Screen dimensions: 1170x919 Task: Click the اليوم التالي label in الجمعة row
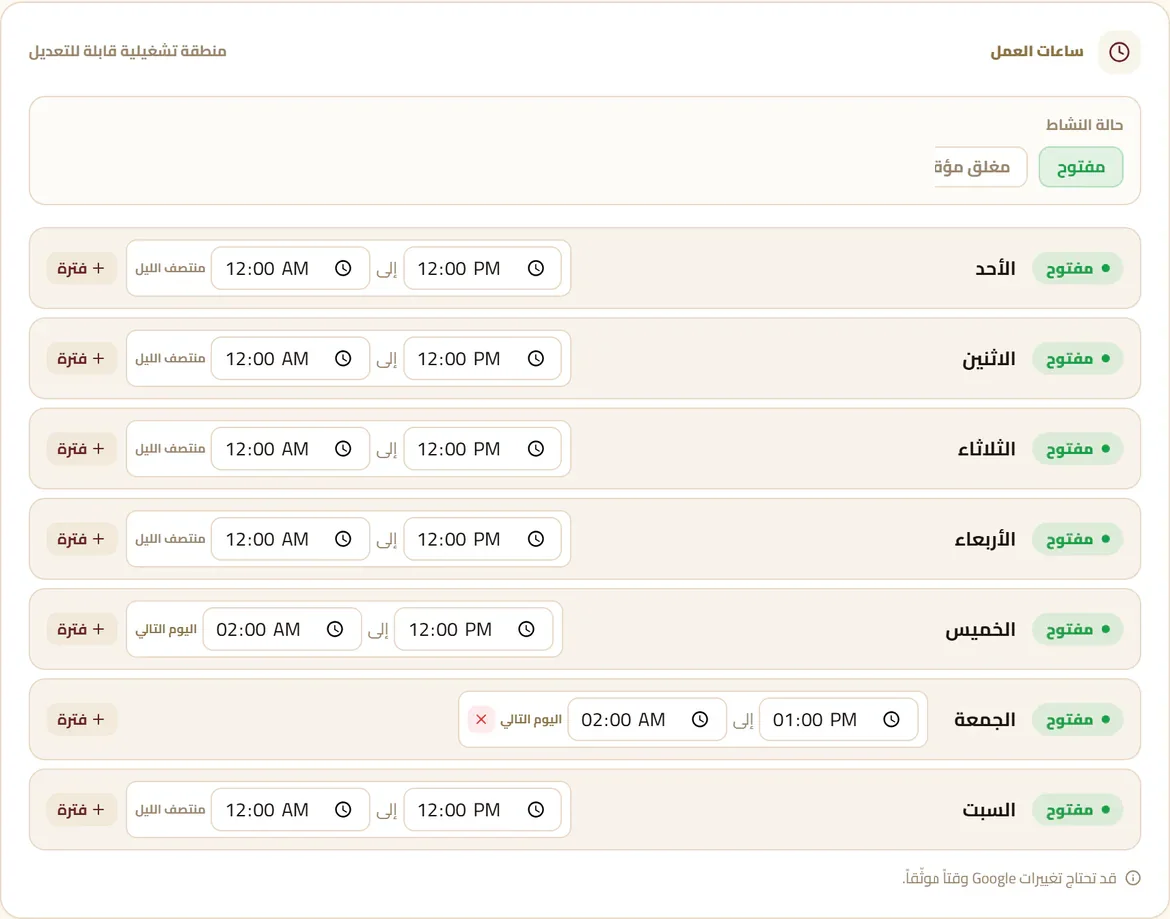point(531,720)
